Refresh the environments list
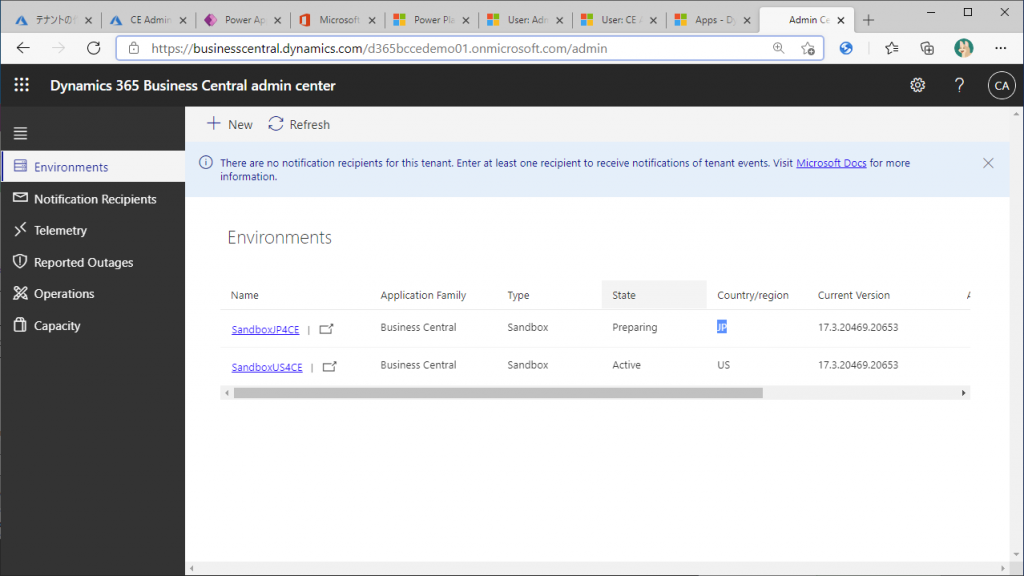The image size is (1024, 576). pyautogui.click(x=299, y=124)
